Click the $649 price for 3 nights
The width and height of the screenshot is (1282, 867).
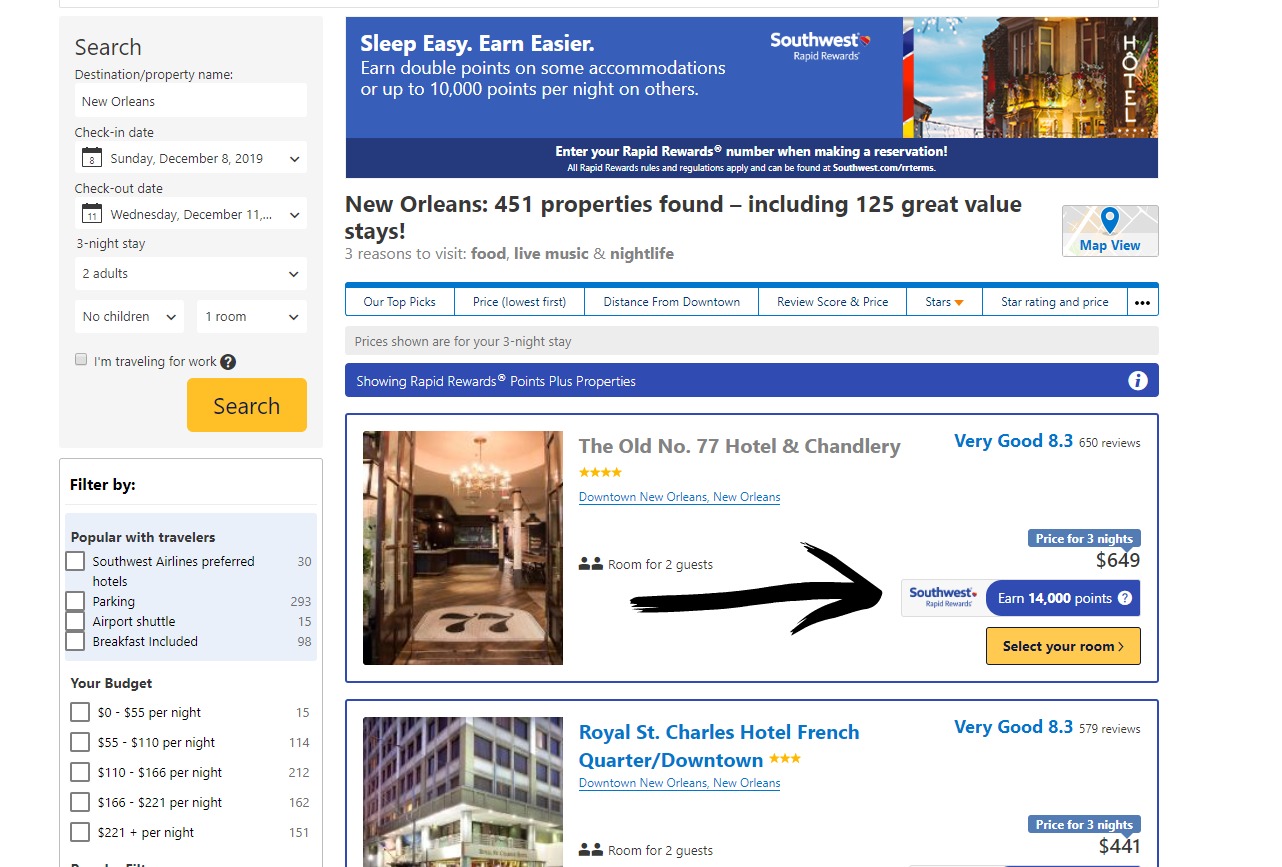pyautogui.click(x=1118, y=560)
